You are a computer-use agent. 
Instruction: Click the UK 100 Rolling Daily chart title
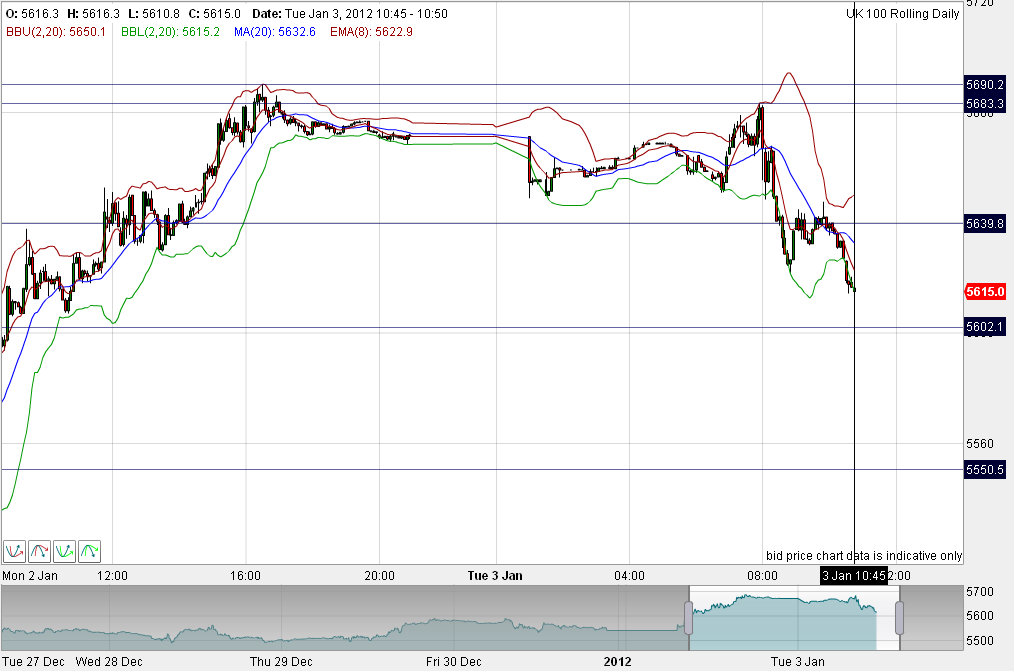tap(903, 14)
